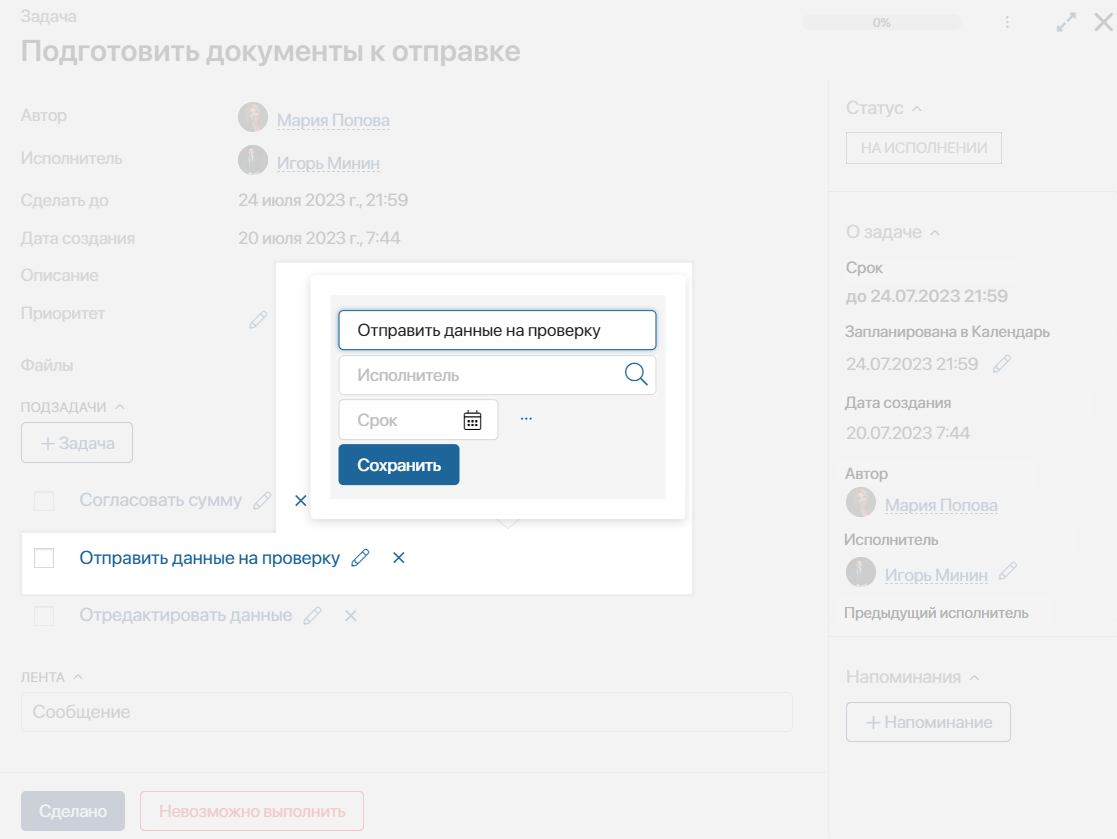The height and width of the screenshot is (839, 1117).
Task: Click the НА ИСПОЛНЕНИИ status button
Action: (x=924, y=148)
